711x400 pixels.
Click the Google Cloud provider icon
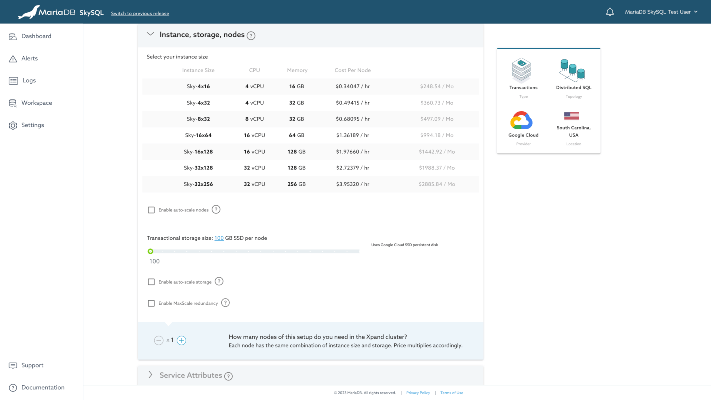tap(524, 122)
